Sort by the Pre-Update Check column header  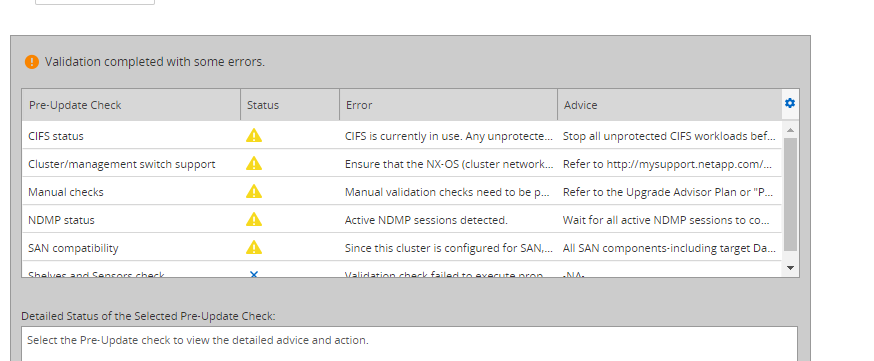coord(131,105)
